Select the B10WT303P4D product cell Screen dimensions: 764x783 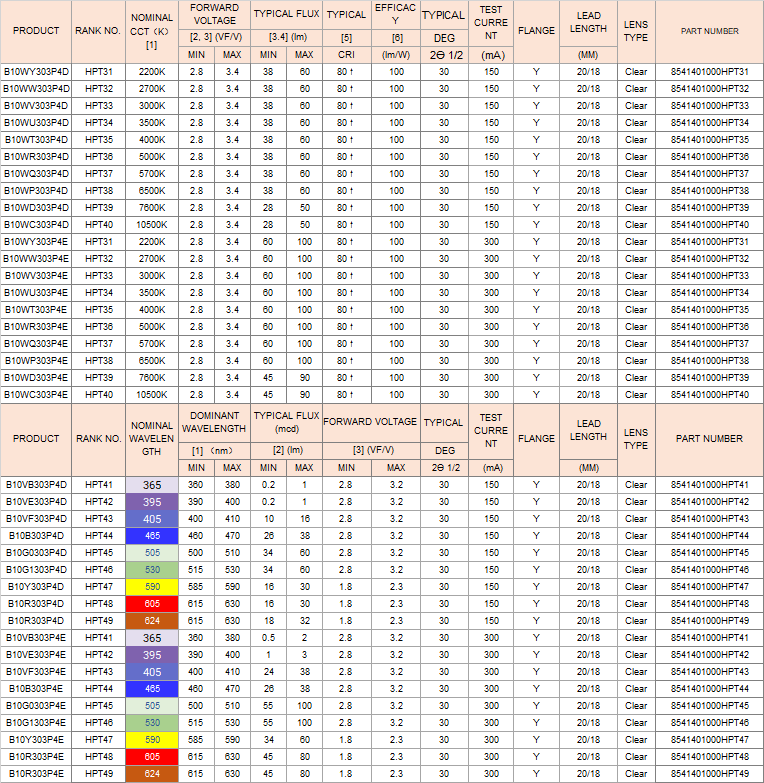coord(36,140)
